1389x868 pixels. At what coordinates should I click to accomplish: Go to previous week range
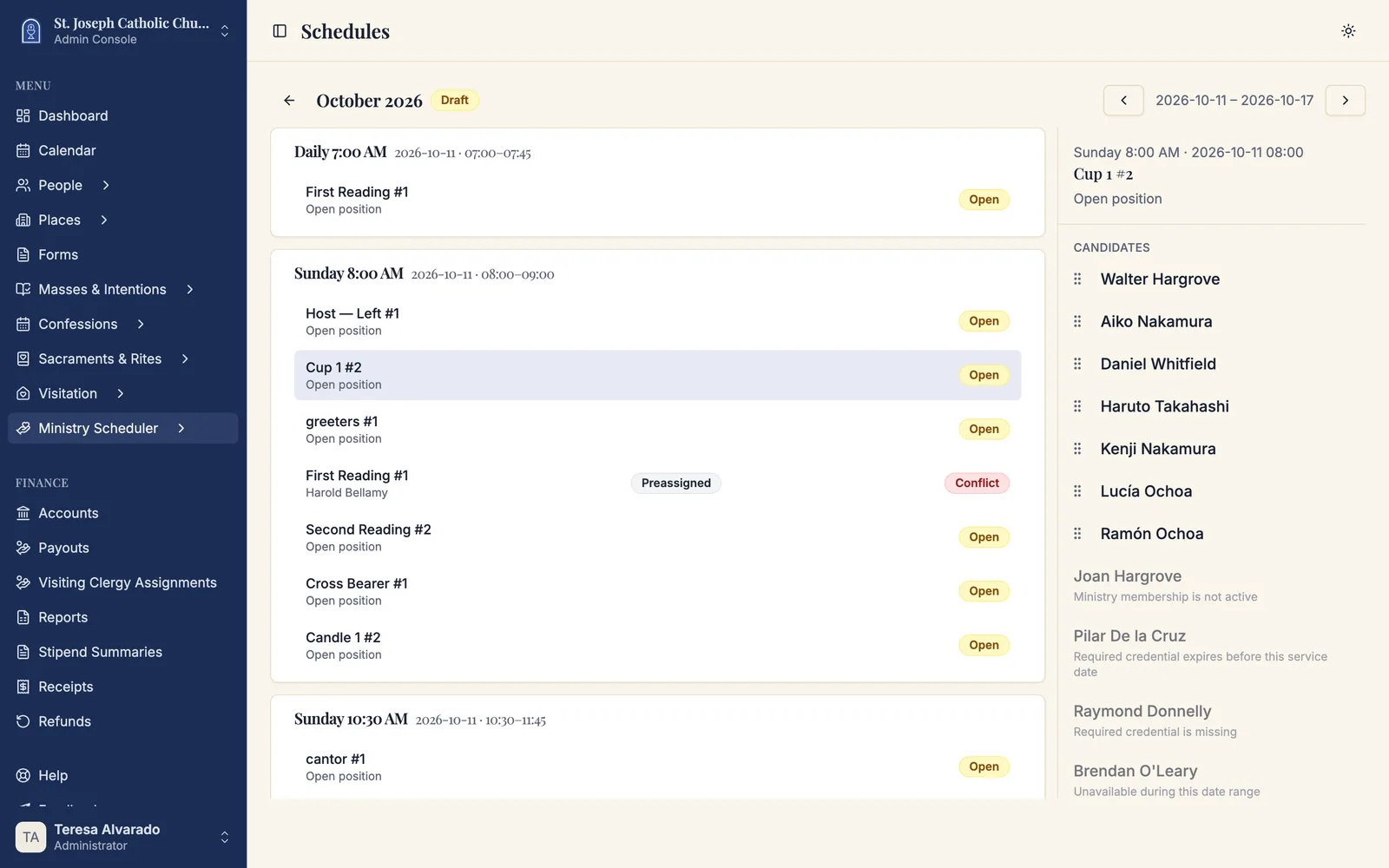coord(1123,101)
